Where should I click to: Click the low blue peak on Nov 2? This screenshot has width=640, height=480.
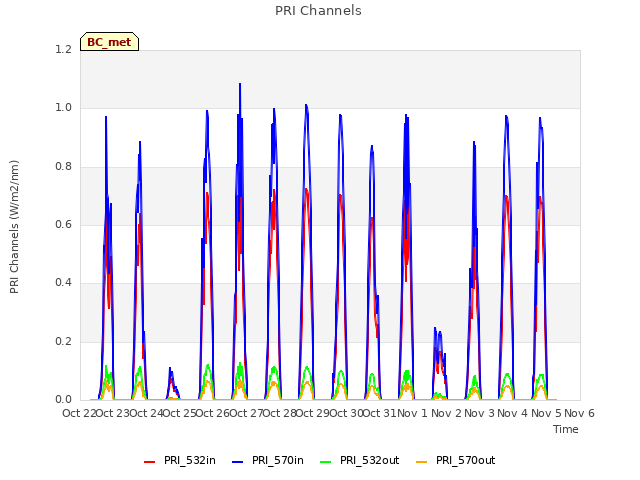tap(435, 329)
